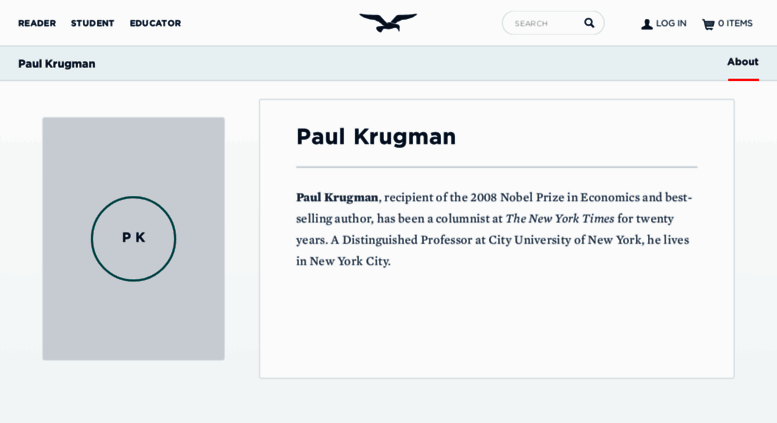
Task: Click the shopping cart icon
Action: coord(708,24)
